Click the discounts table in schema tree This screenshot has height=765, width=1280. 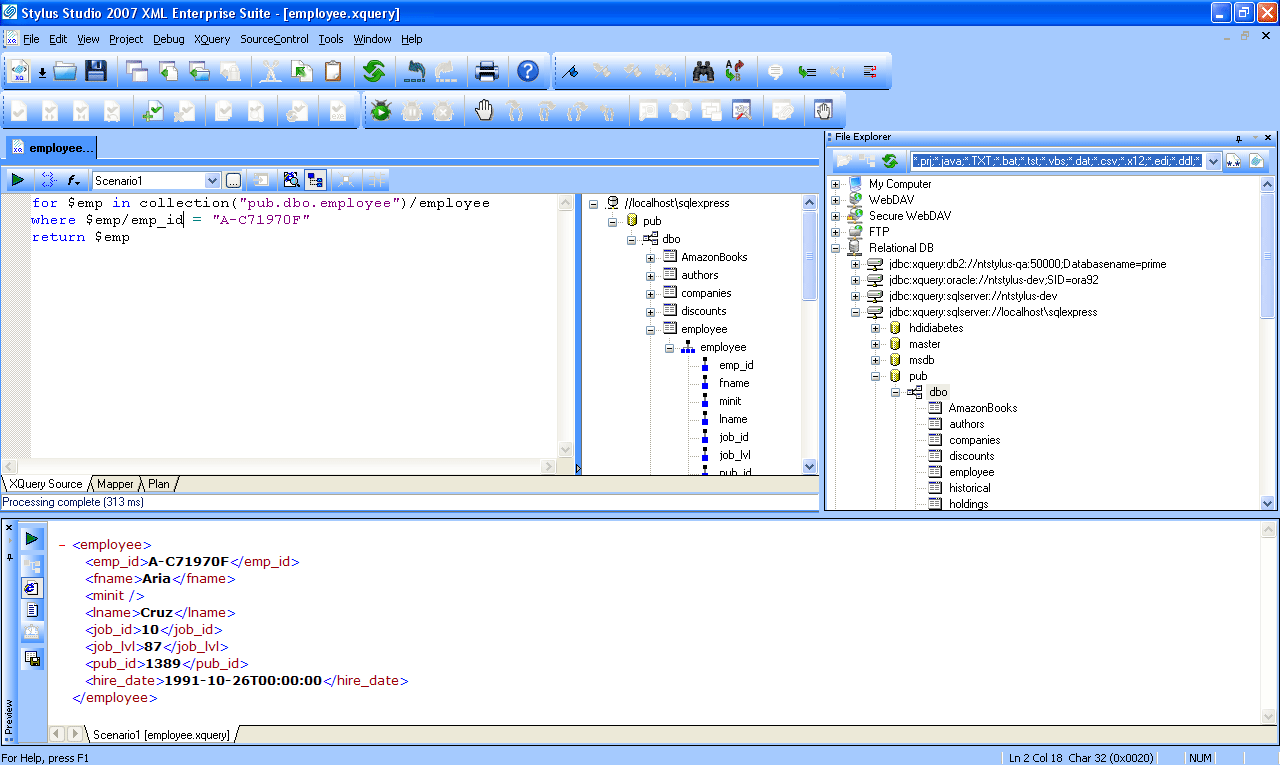pyautogui.click(x=703, y=311)
